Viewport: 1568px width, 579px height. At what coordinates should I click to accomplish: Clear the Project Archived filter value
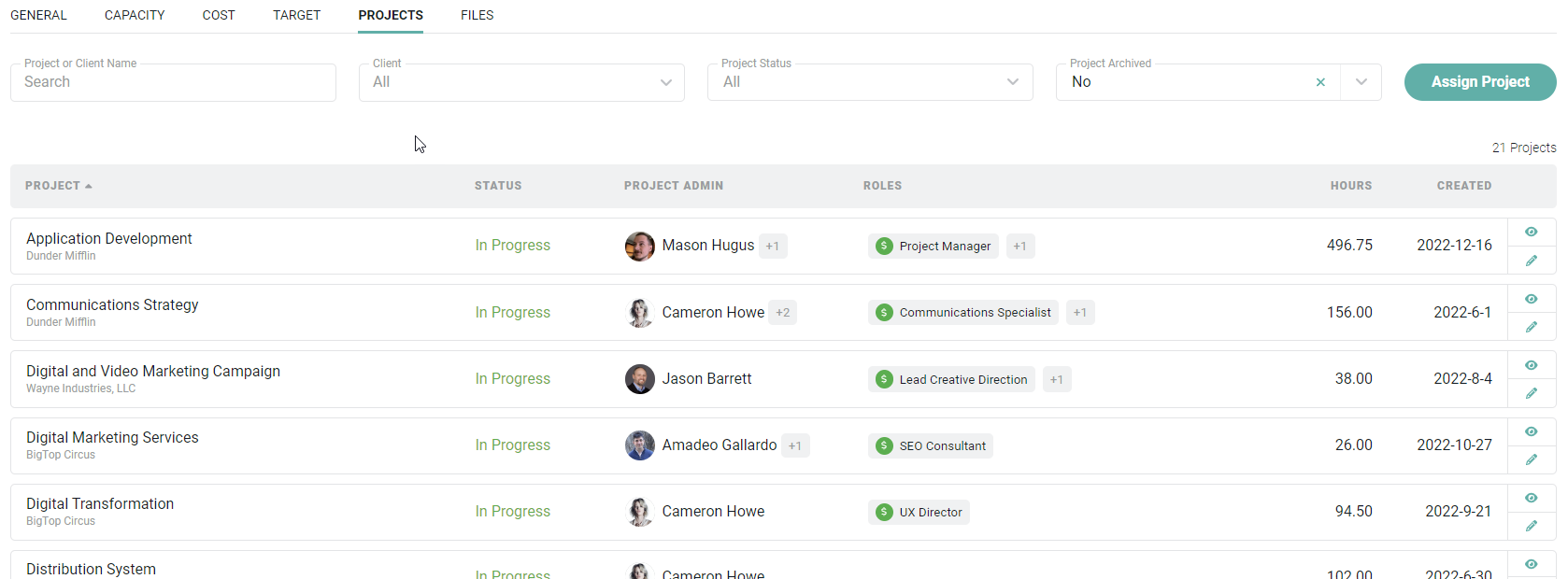pyautogui.click(x=1320, y=82)
